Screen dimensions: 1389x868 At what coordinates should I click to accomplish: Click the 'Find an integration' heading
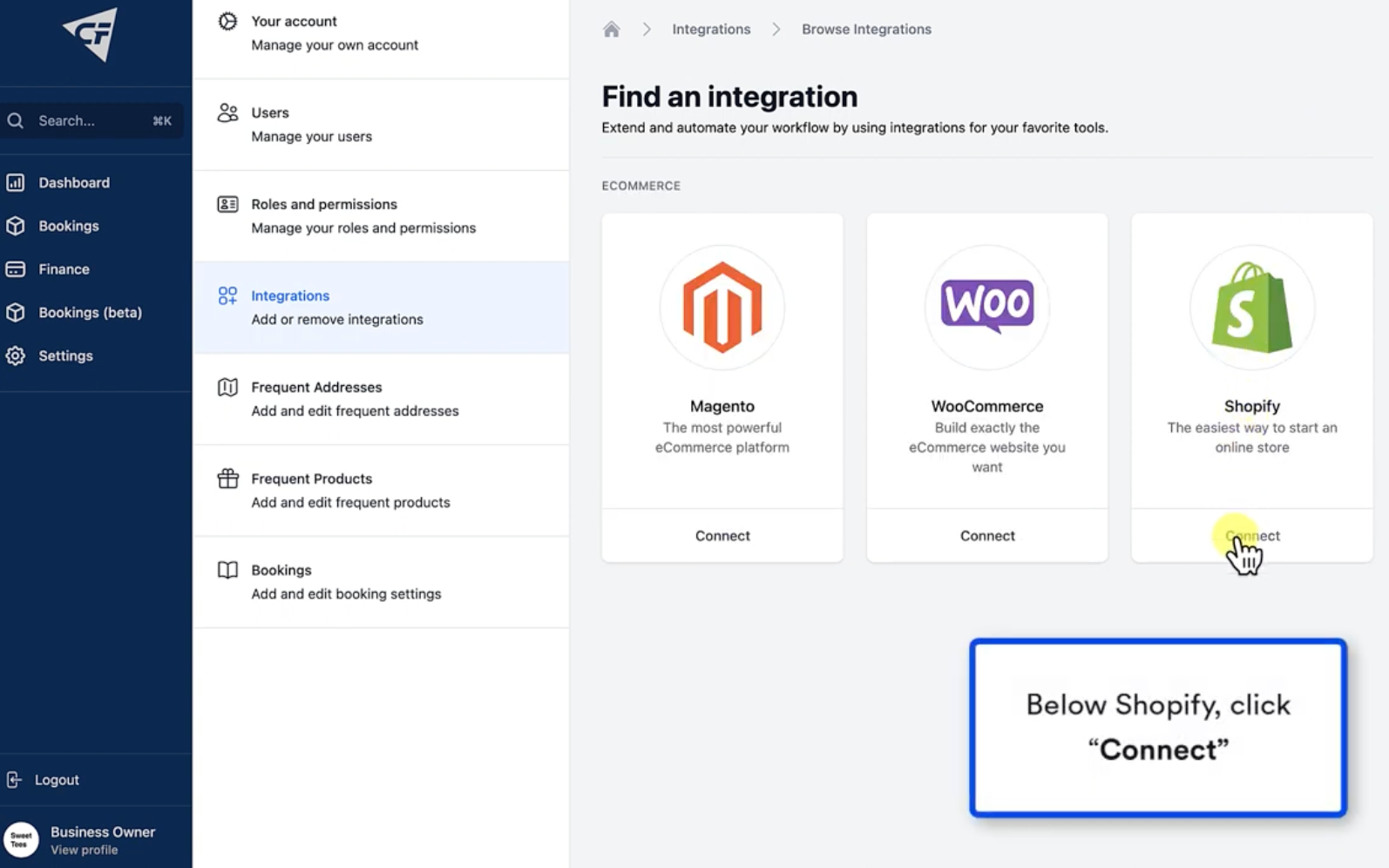point(729,97)
